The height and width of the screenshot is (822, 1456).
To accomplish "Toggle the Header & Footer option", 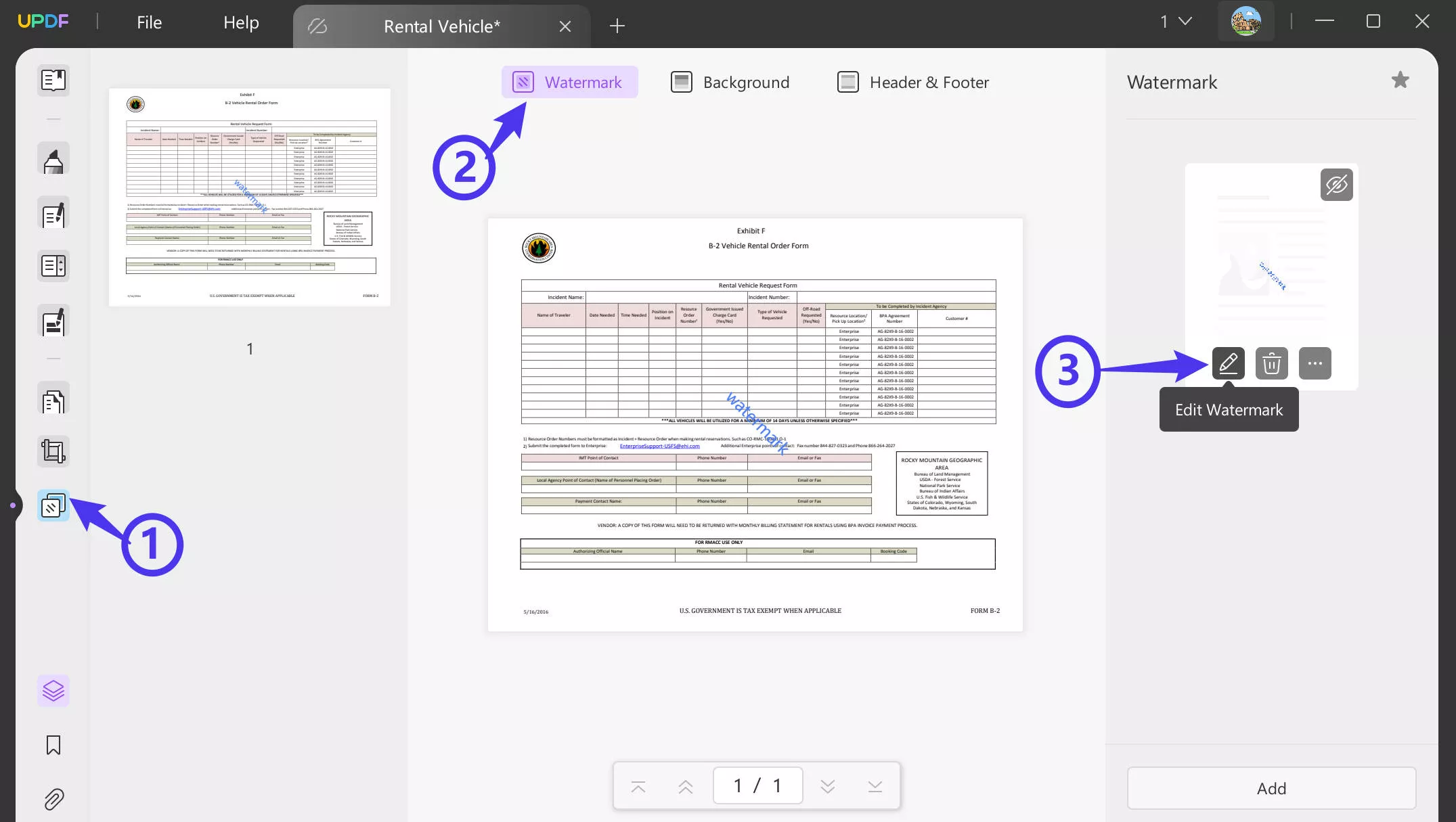I will (x=913, y=82).
